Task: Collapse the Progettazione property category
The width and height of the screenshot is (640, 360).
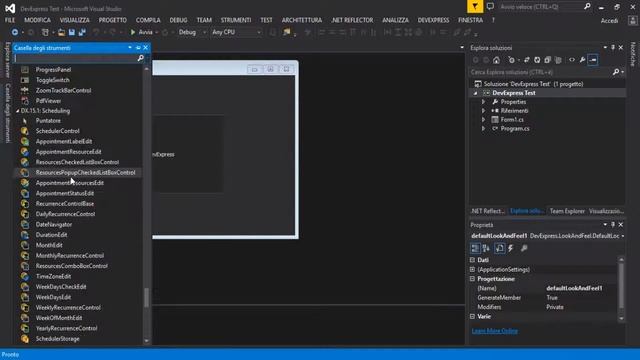Action: [x=473, y=279]
